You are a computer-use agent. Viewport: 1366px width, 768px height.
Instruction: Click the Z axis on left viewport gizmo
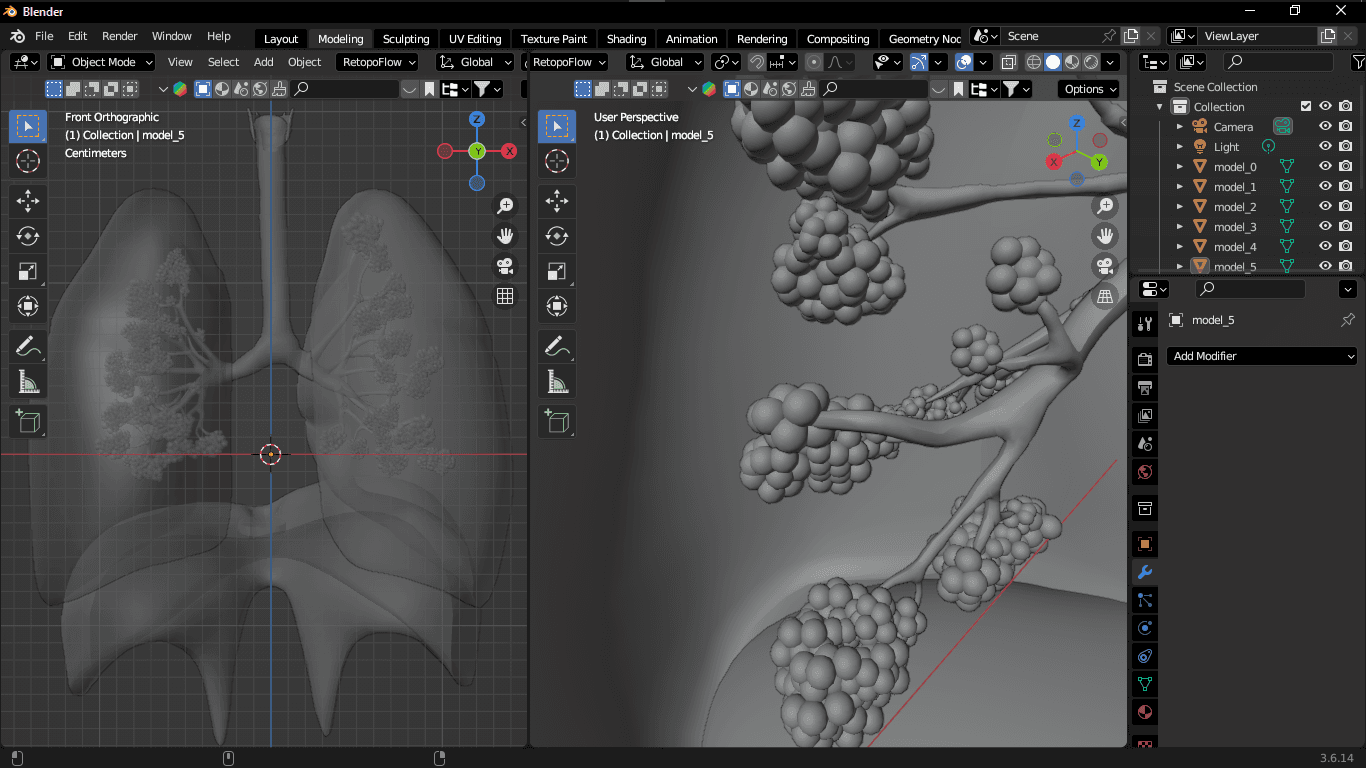[x=477, y=119]
